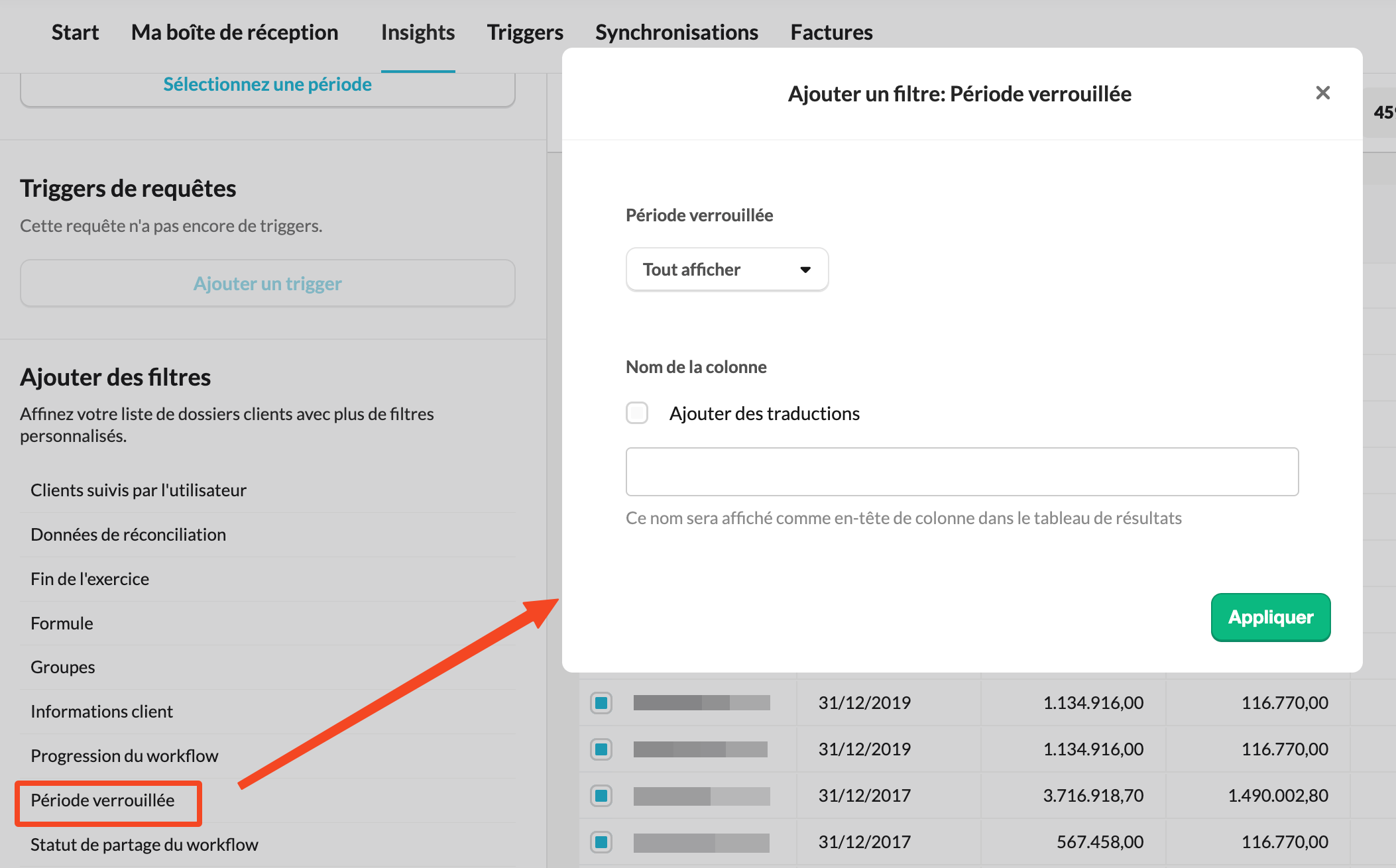This screenshot has width=1396, height=868.
Task: Click the dropdown caret next to Tout afficher
Action: pos(805,270)
